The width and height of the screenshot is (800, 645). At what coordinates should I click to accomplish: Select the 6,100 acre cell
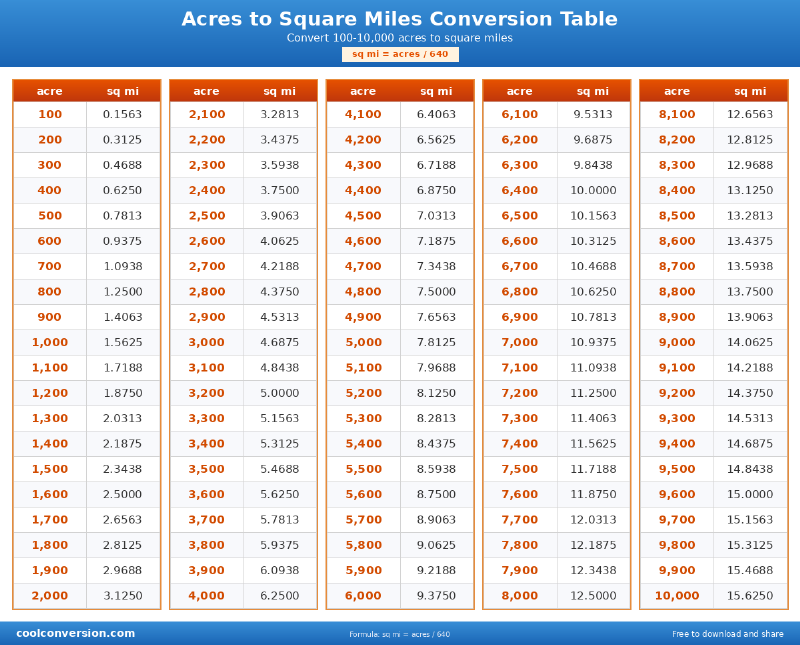pyautogui.click(x=520, y=114)
